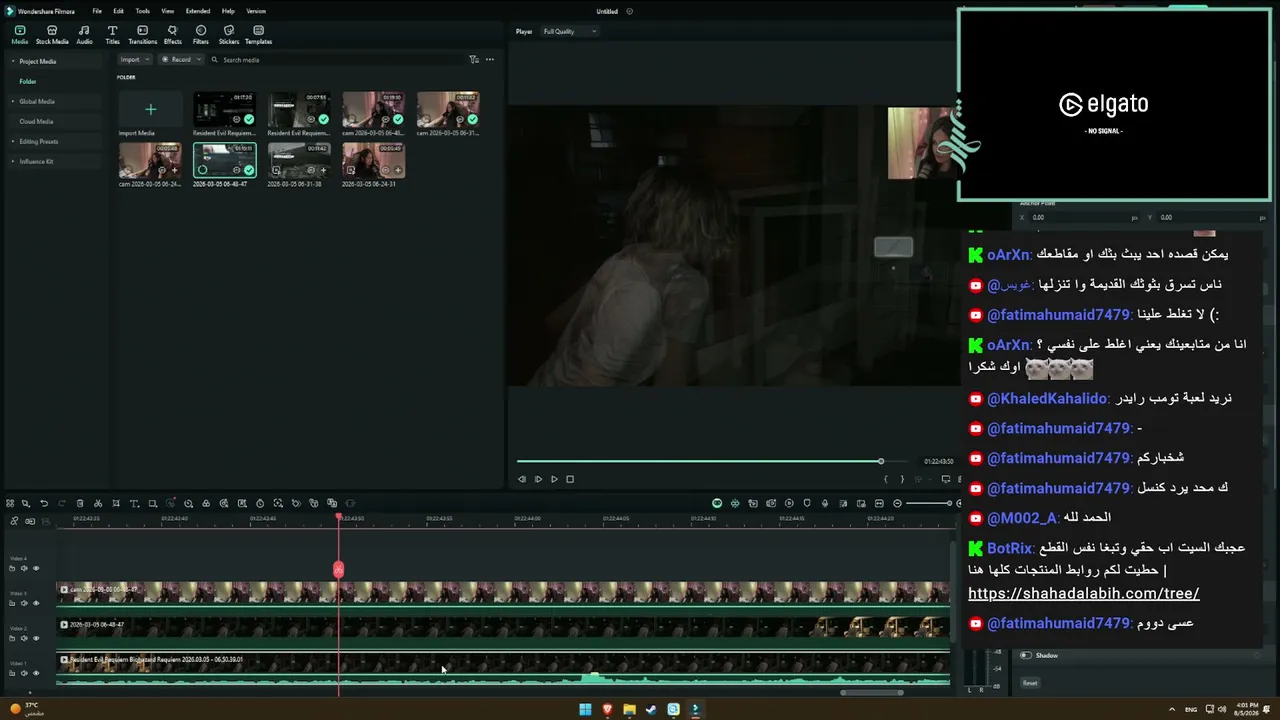Screen dimensions: 1280x720
Task: Seek using the player progress bar handle
Action: click(880, 461)
